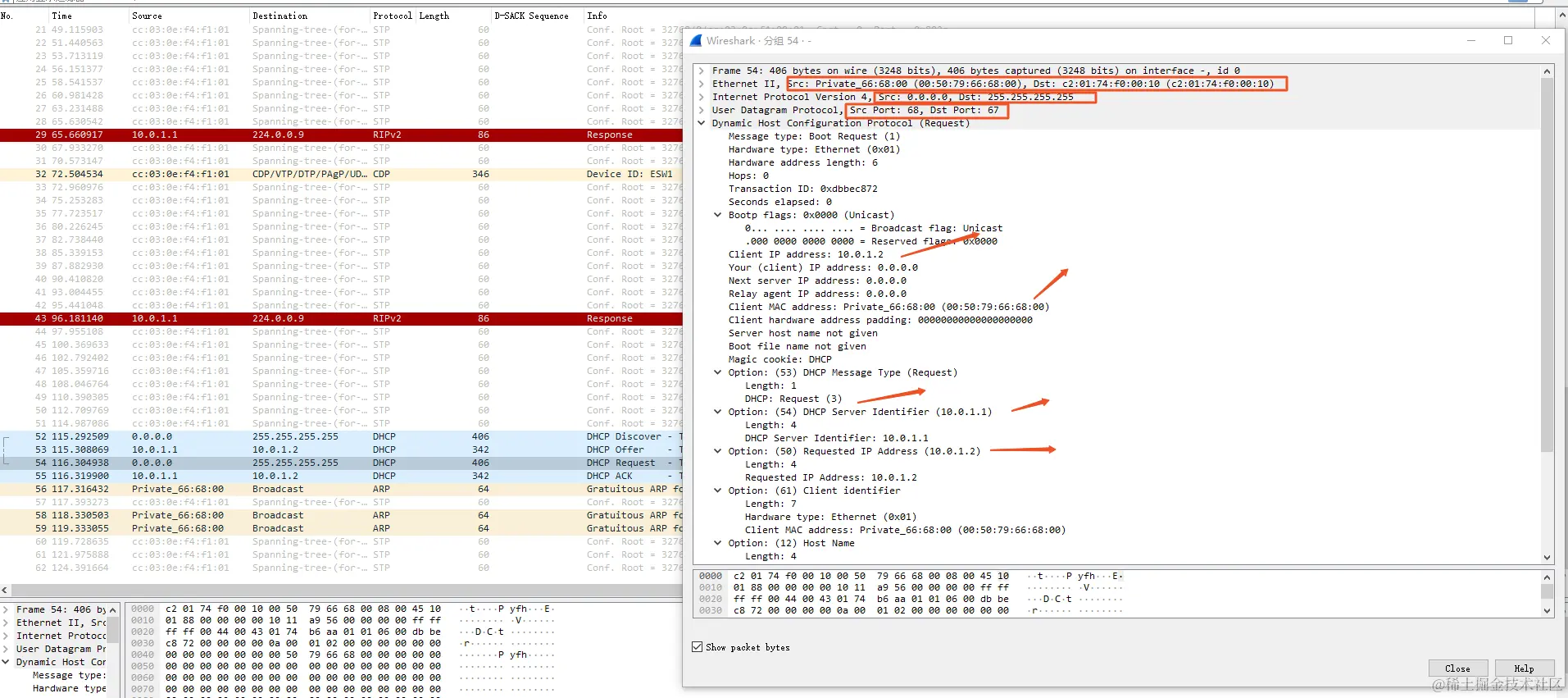Select Client MAC address Private_66:68:00 field
The image size is (1568, 698).
889,307
